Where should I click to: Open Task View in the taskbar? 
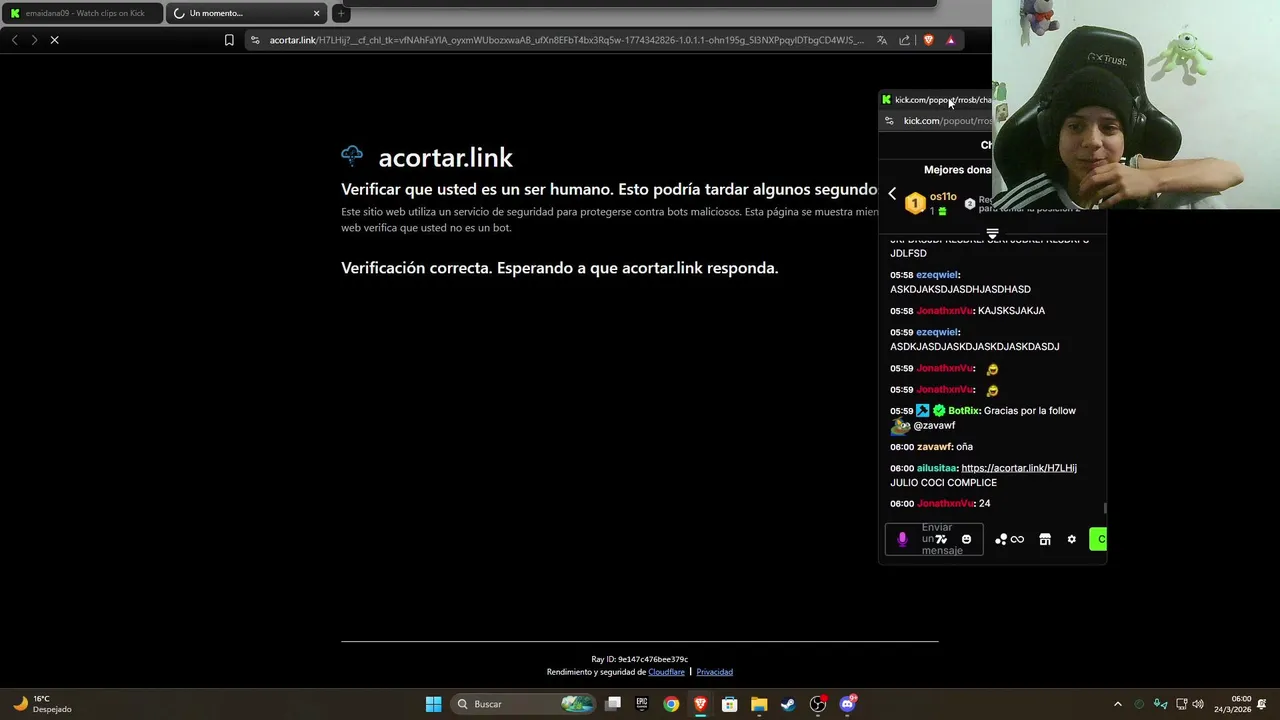[x=613, y=704]
